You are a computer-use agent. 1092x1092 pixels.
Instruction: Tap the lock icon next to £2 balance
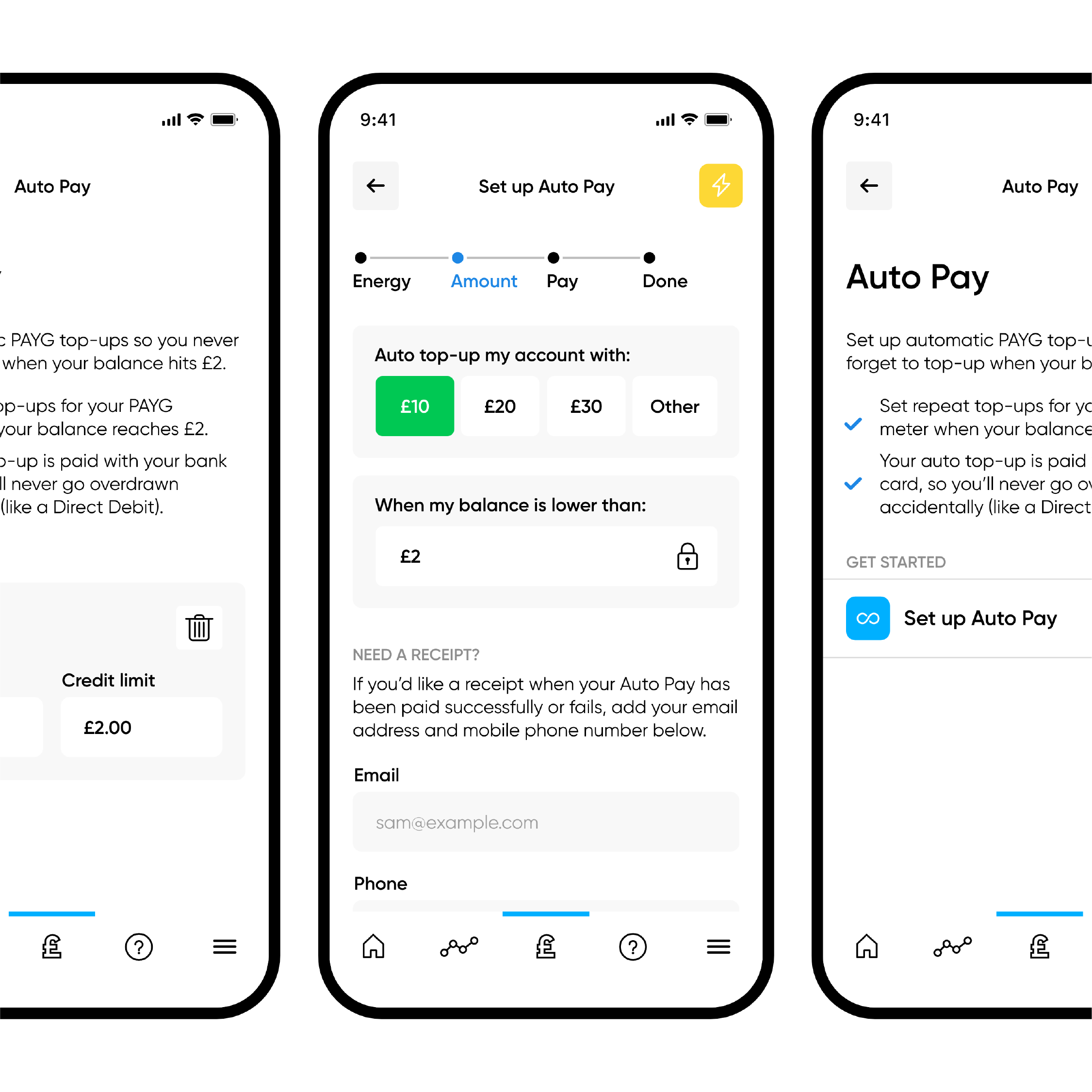pos(687,554)
